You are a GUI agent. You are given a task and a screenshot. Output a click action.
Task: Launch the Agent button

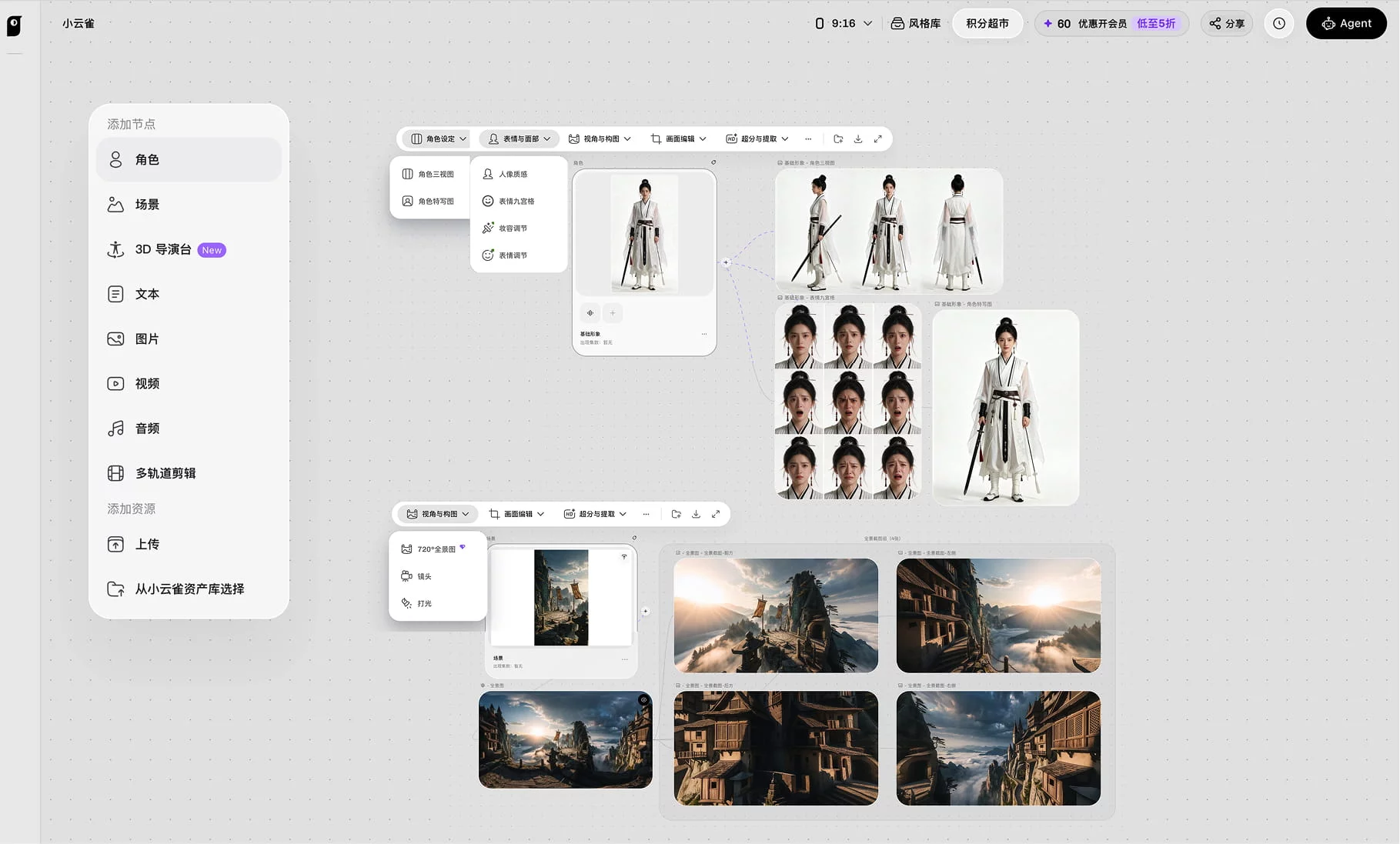[x=1346, y=23]
